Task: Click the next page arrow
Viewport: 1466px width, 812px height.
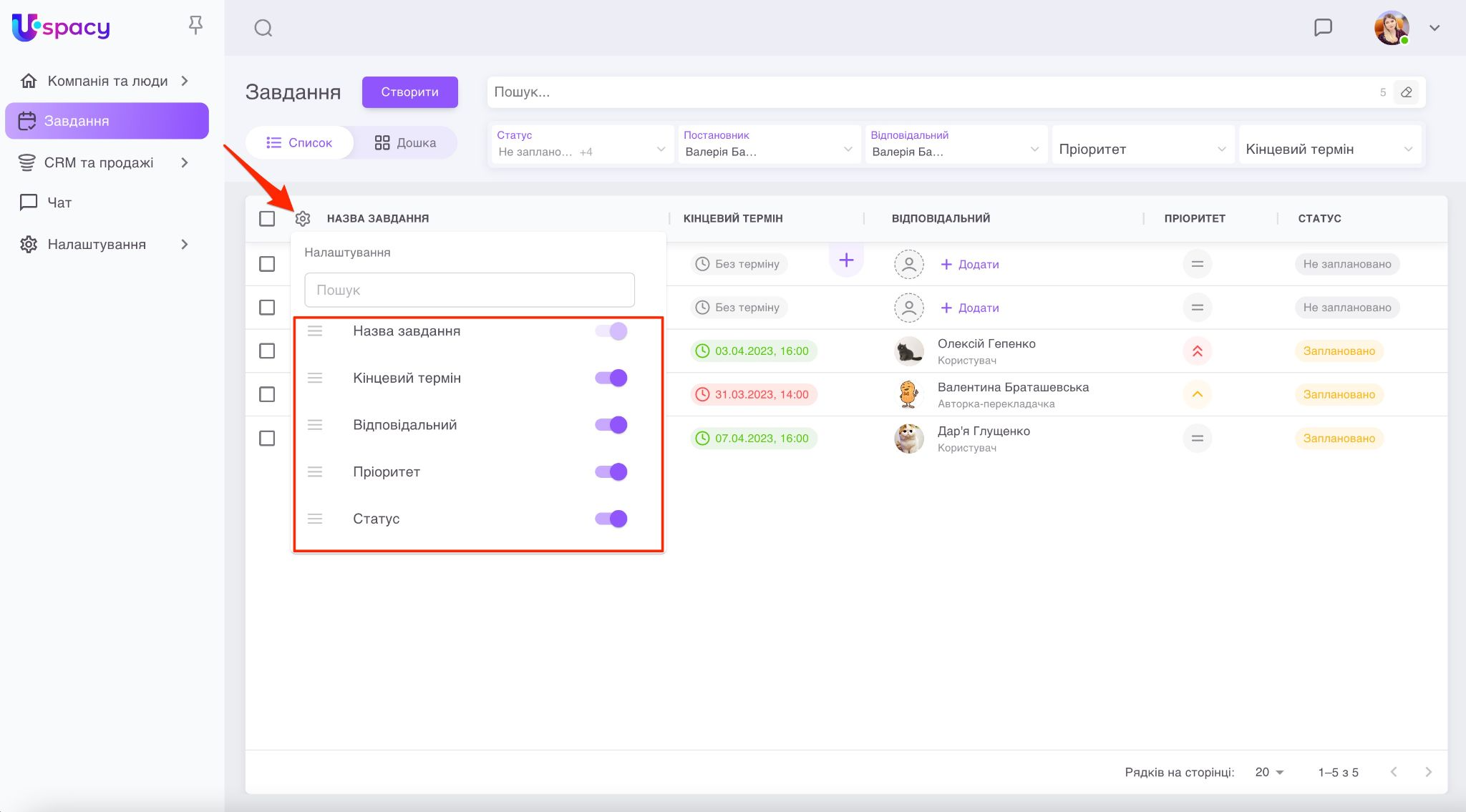Action: tap(1428, 772)
